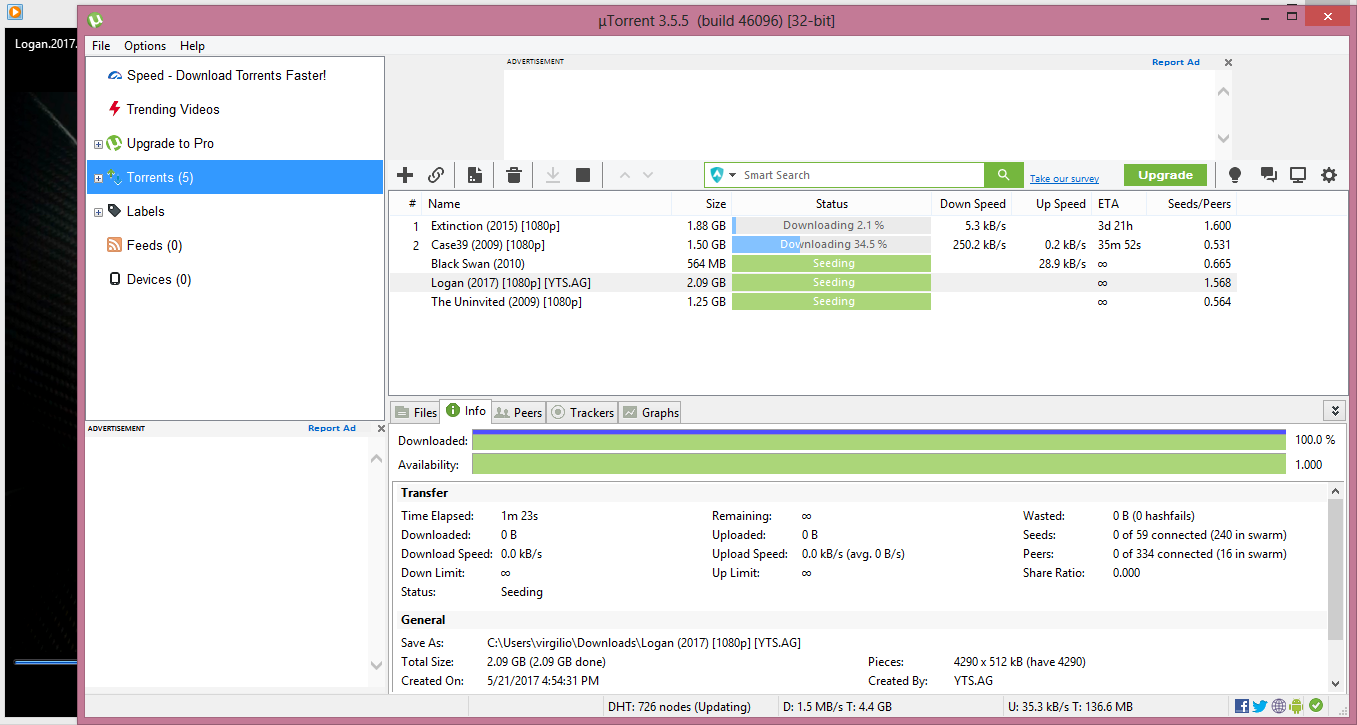1357x725 pixels.
Task: Expand the Torrents (5) tree node
Action: (x=98, y=178)
